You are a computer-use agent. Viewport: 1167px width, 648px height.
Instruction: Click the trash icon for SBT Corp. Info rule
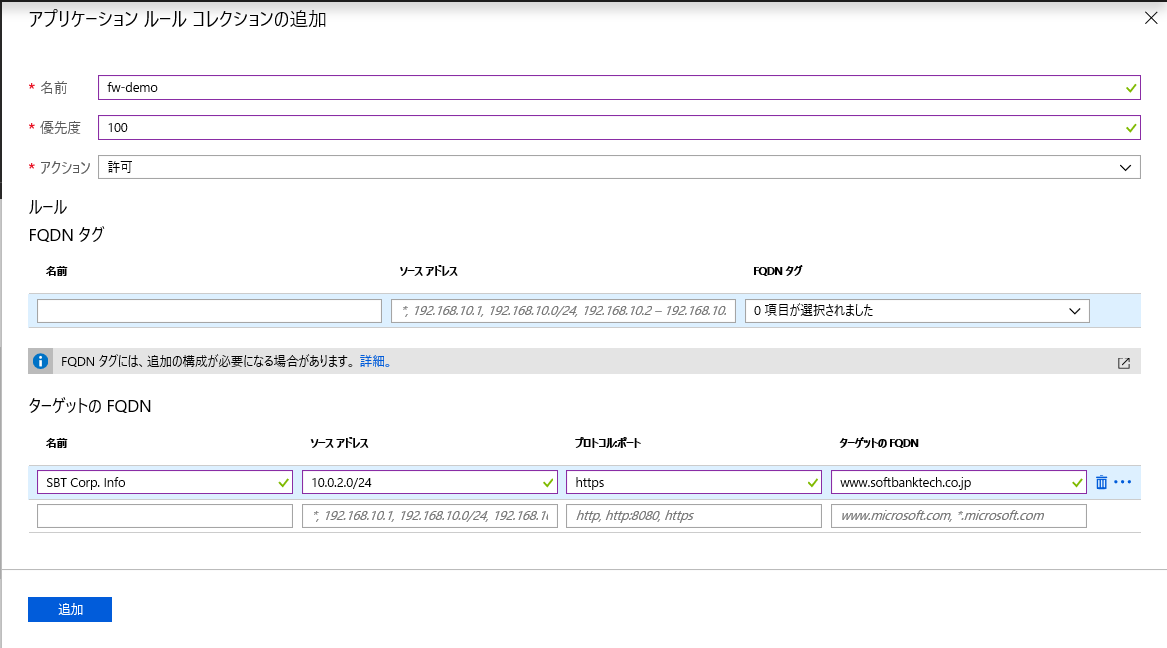click(x=1101, y=482)
